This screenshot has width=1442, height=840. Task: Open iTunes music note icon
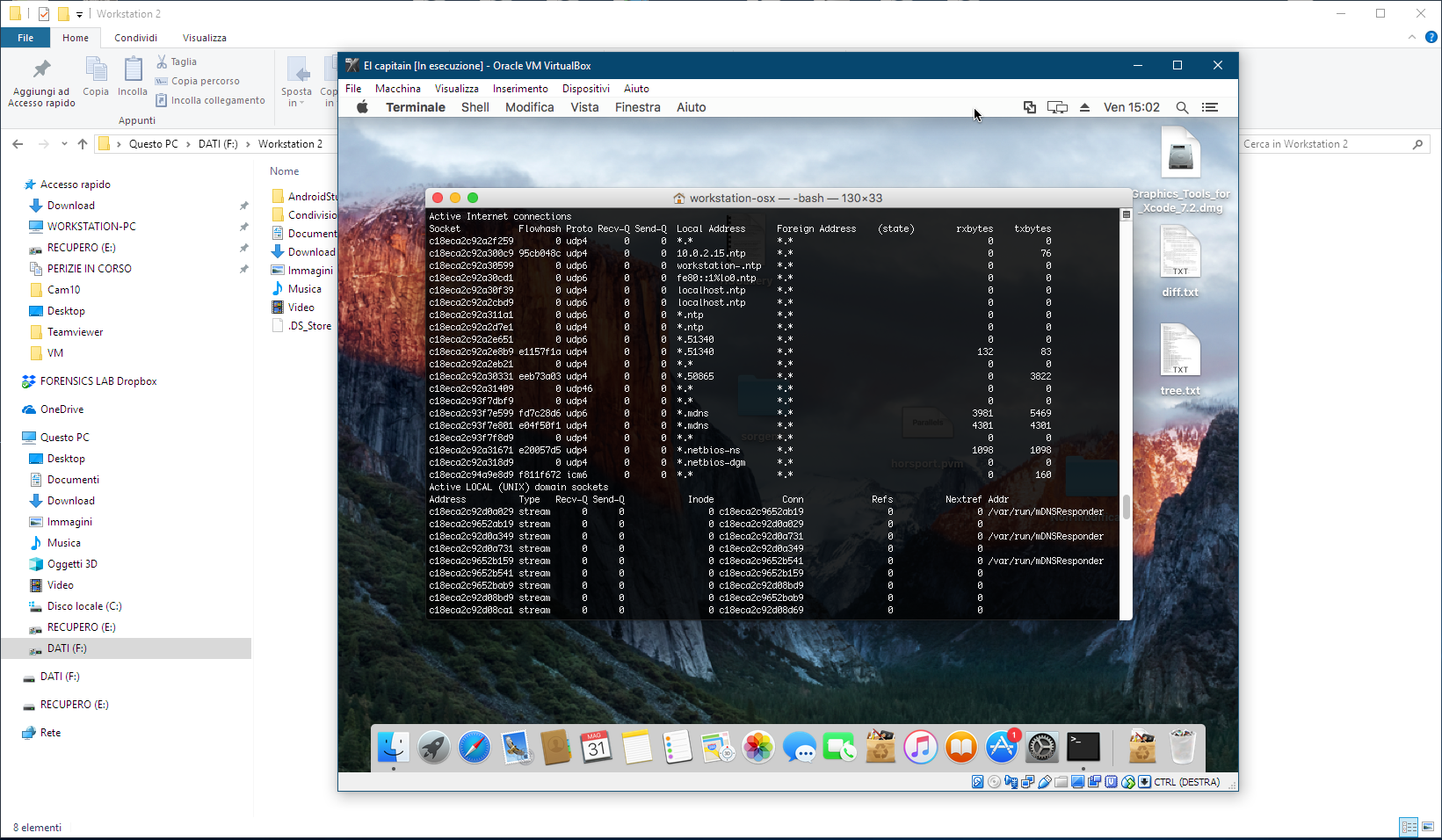[x=920, y=747]
